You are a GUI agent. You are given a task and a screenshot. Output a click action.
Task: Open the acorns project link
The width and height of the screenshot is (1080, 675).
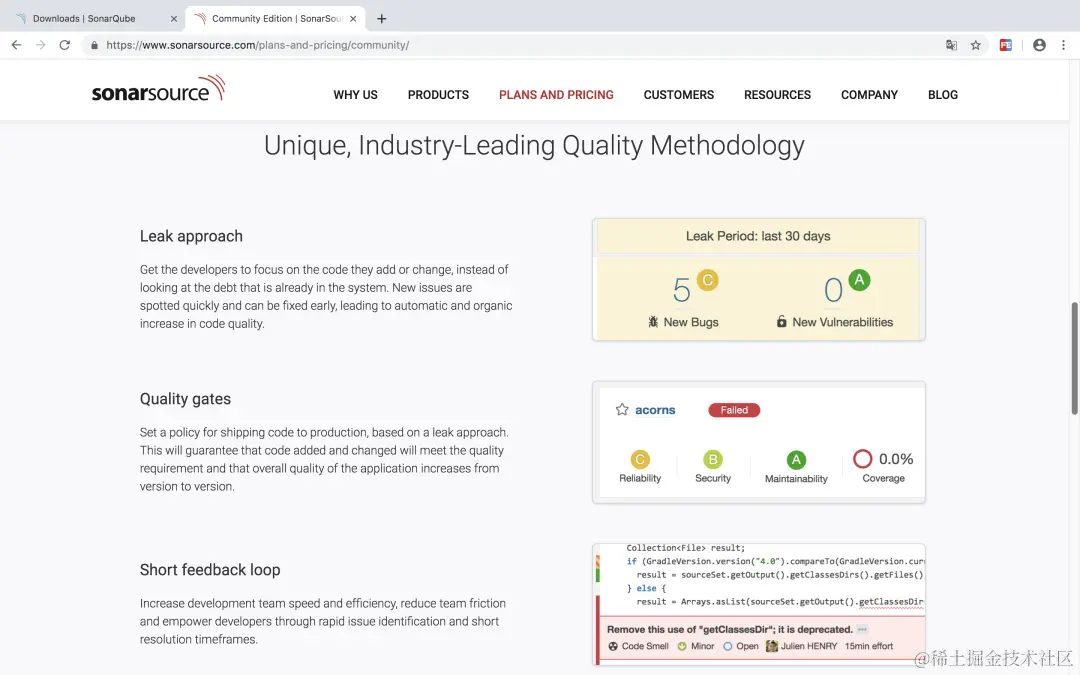pyautogui.click(x=655, y=410)
